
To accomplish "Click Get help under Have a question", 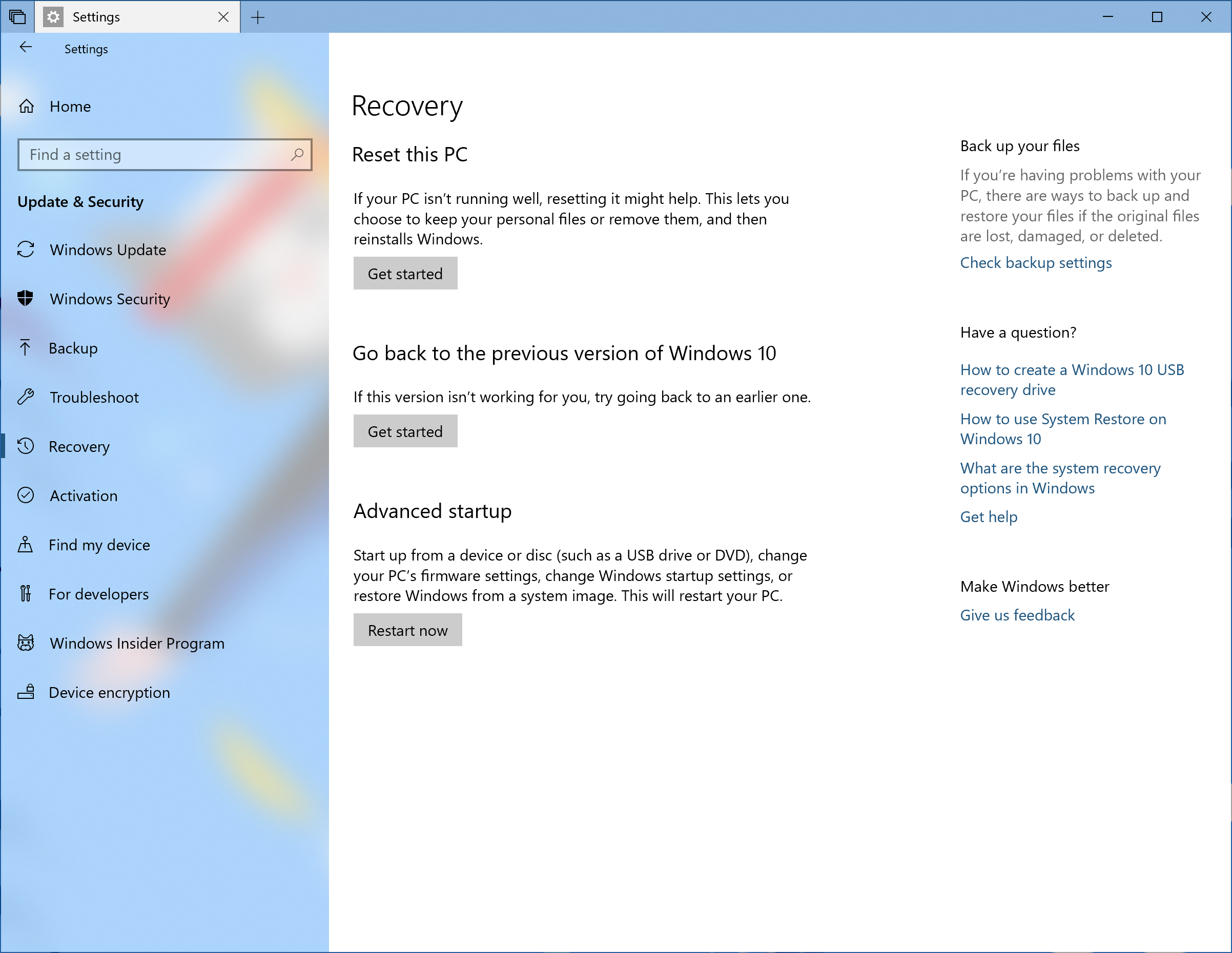I will click(988, 516).
